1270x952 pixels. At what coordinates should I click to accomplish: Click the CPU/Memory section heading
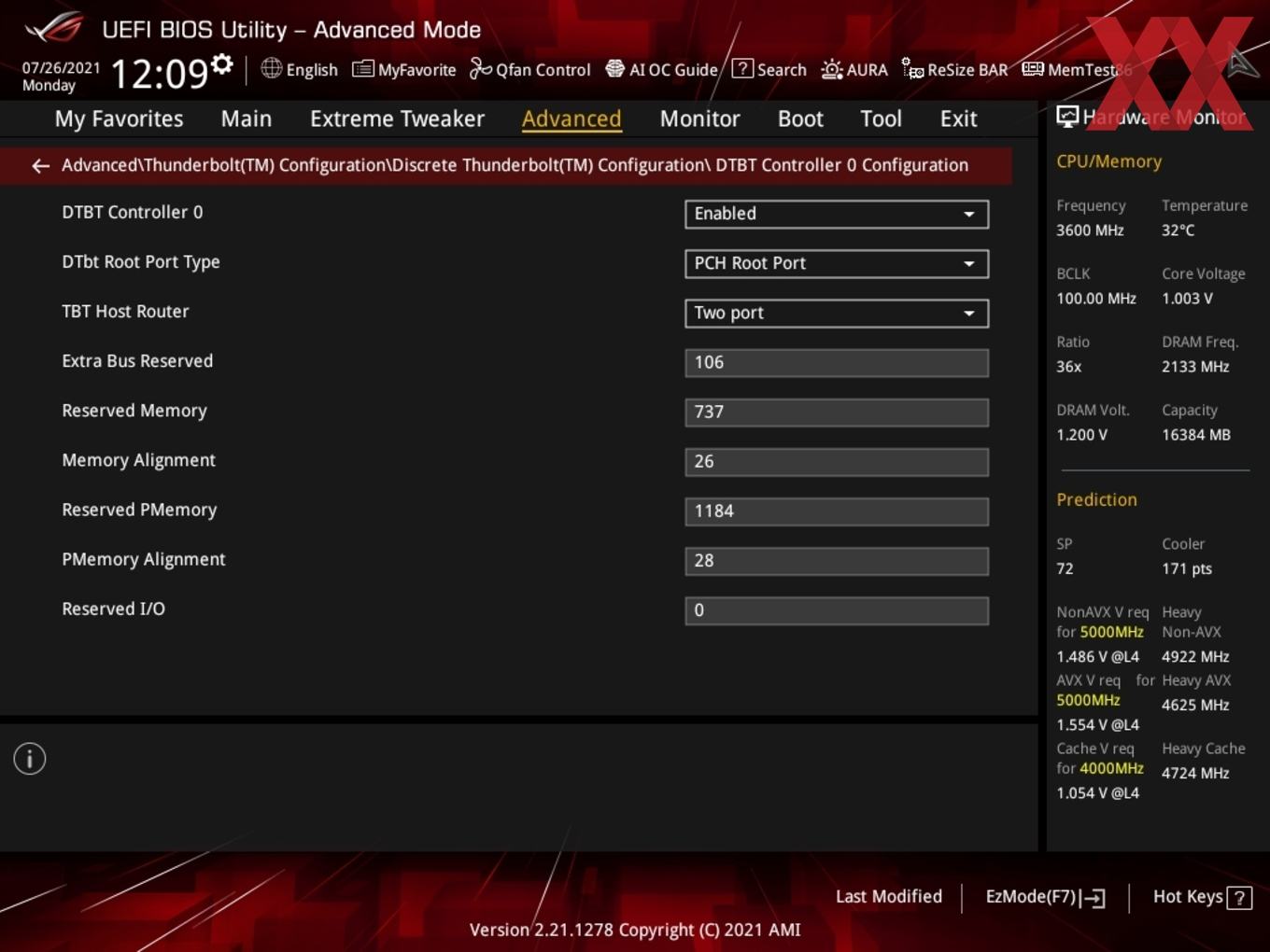click(1108, 161)
